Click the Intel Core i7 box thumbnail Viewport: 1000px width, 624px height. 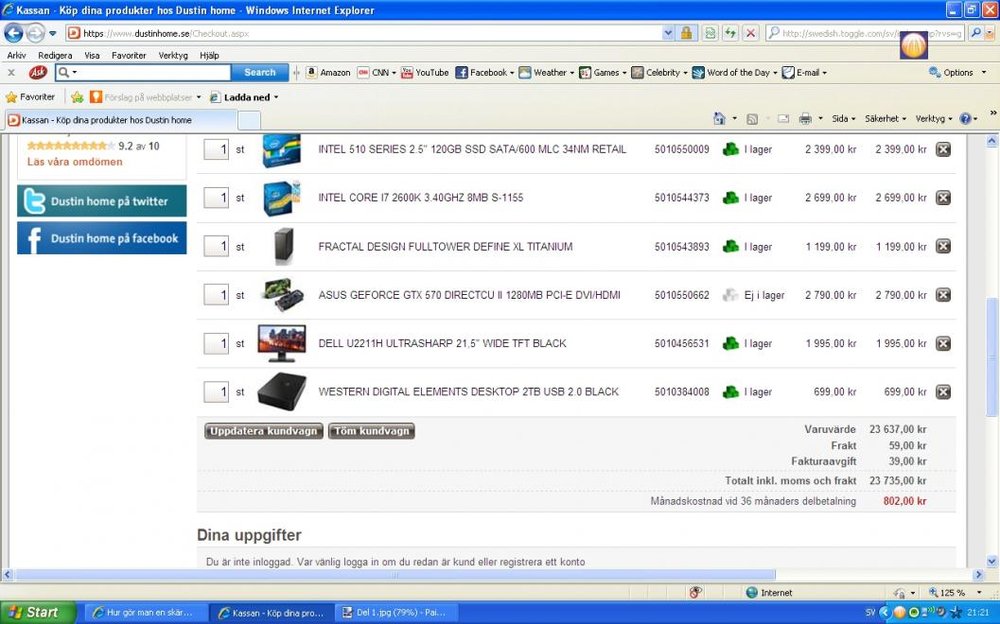[x=281, y=198]
